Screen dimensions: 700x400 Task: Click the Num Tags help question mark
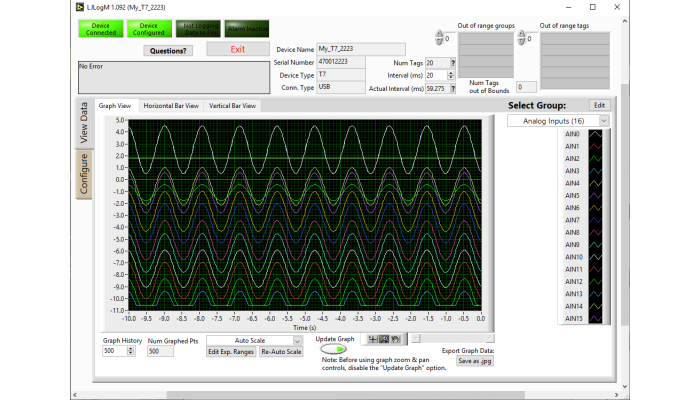click(x=453, y=63)
